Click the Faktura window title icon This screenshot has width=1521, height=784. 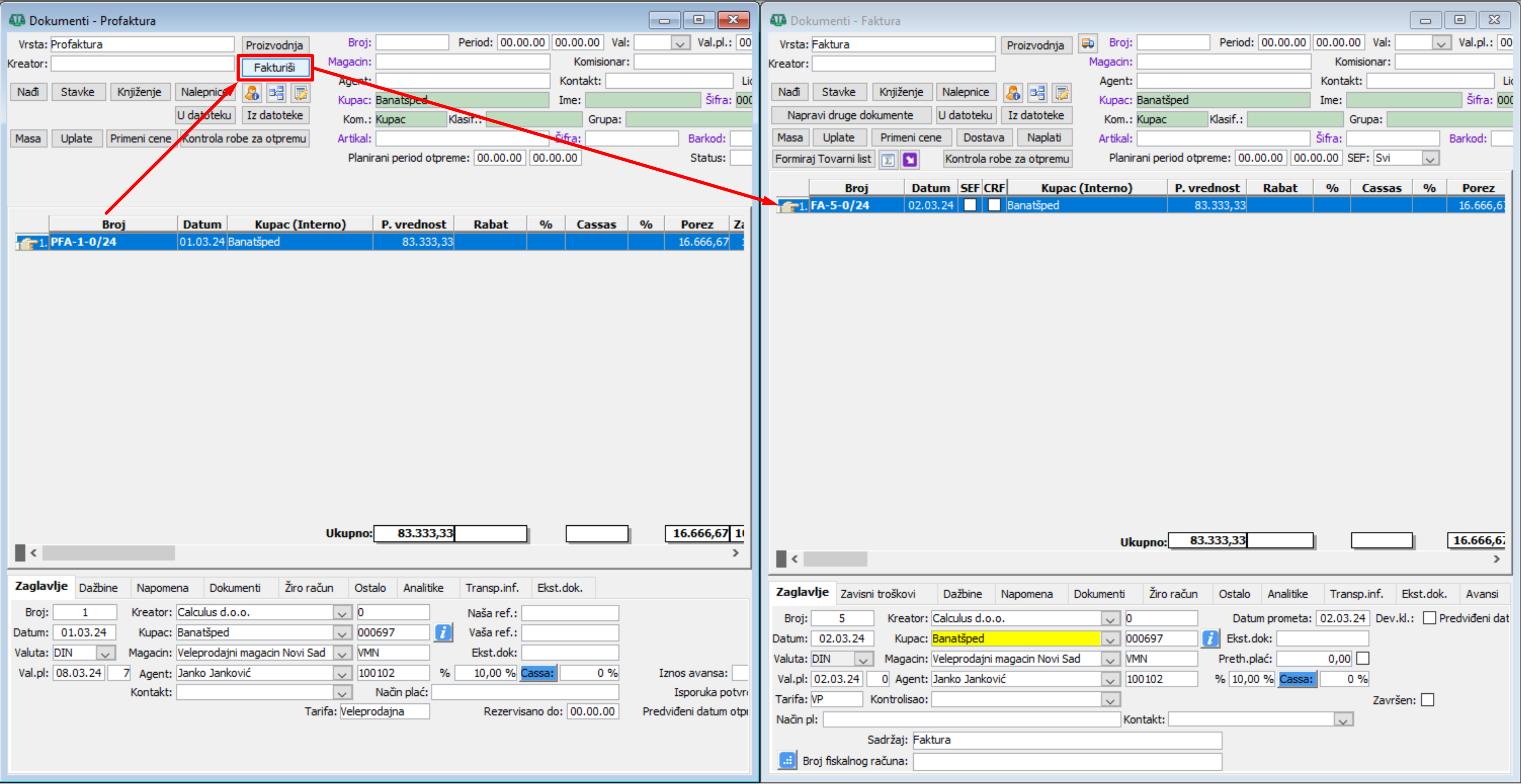(x=778, y=20)
